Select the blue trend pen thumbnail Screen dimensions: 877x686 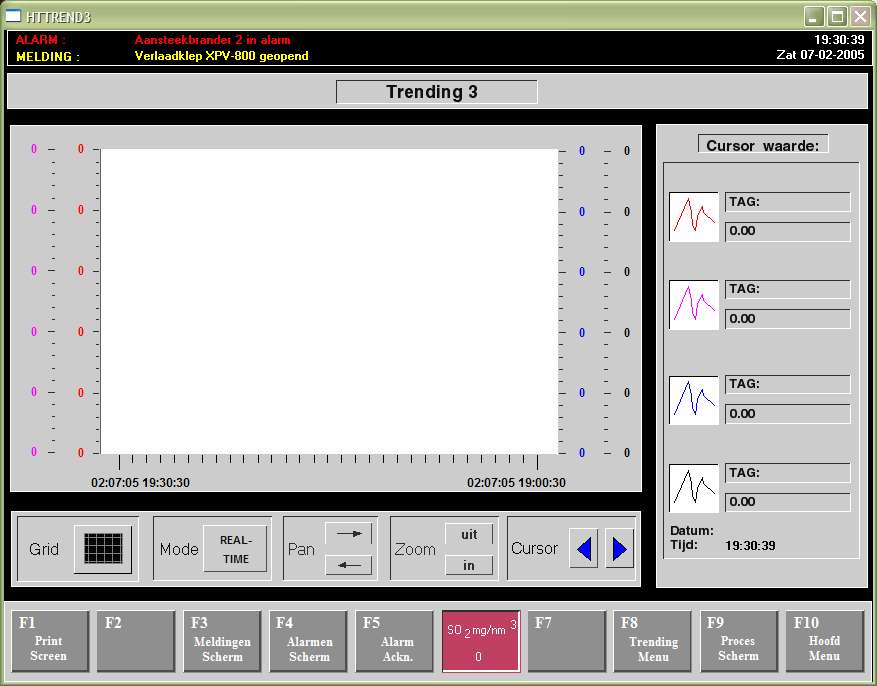pyautogui.click(x=693, y=400)
